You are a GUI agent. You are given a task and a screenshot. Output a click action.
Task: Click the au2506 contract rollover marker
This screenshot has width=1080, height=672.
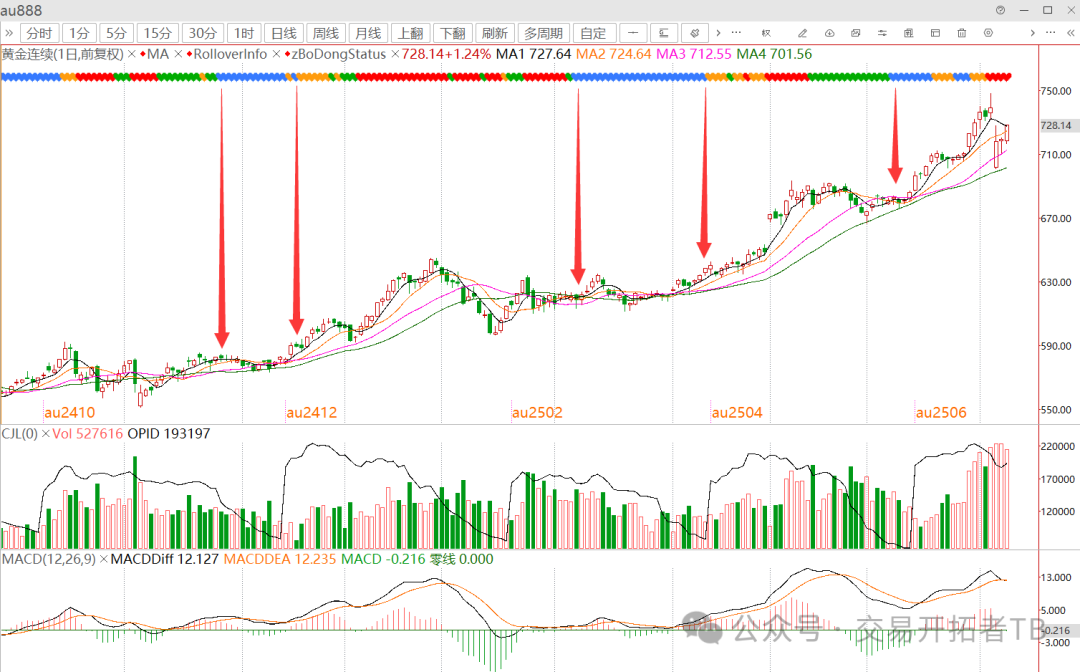click(941, 412)
